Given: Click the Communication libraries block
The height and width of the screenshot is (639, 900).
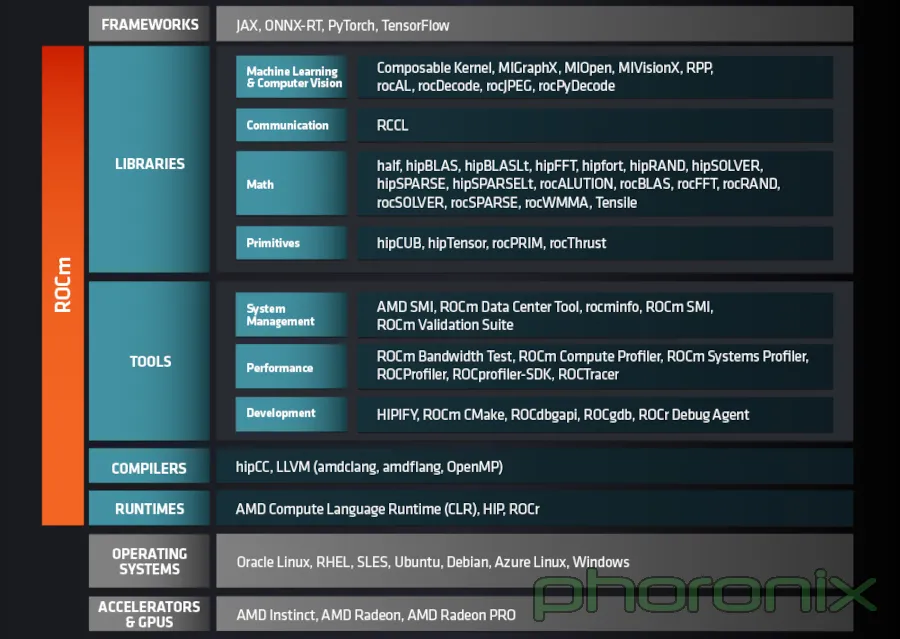Looking at the screenshot, I should pos(291,125).
